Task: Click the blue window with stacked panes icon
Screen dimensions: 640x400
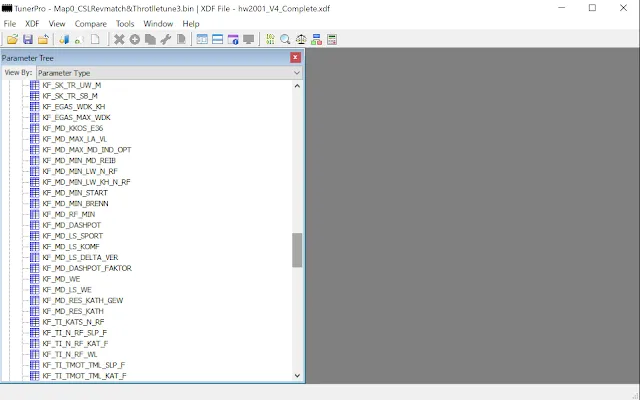Action: click(218, 40)
